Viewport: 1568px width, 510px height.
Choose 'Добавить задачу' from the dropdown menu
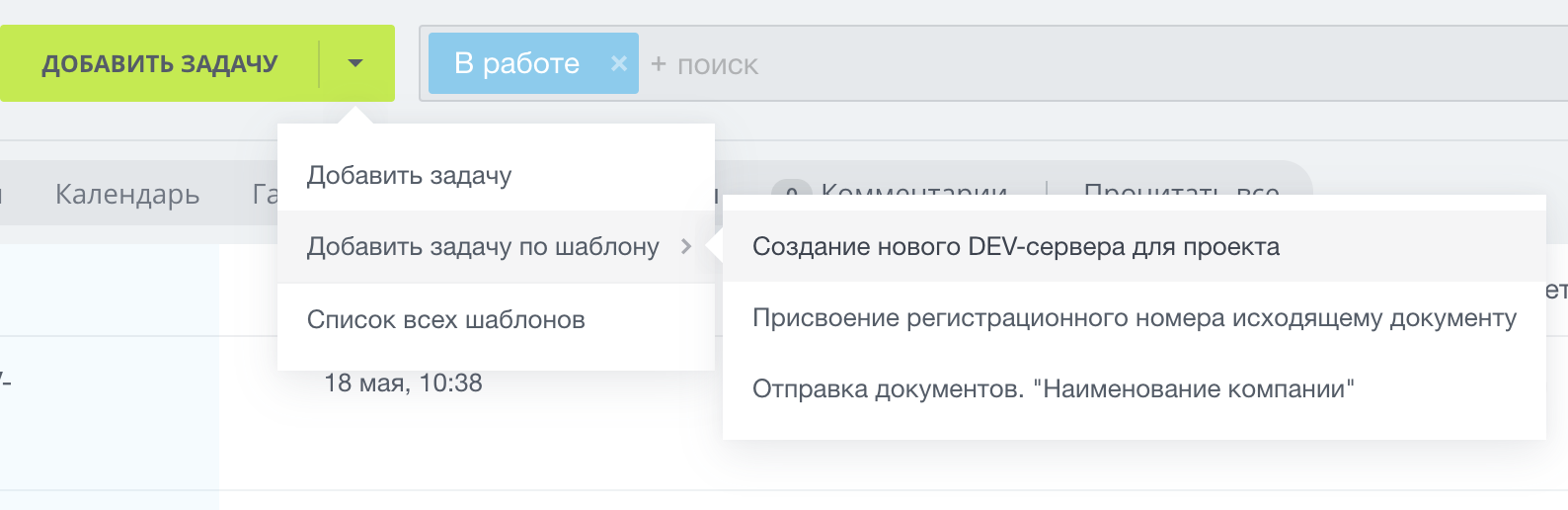pyautogui.click(x=410, y=176)
